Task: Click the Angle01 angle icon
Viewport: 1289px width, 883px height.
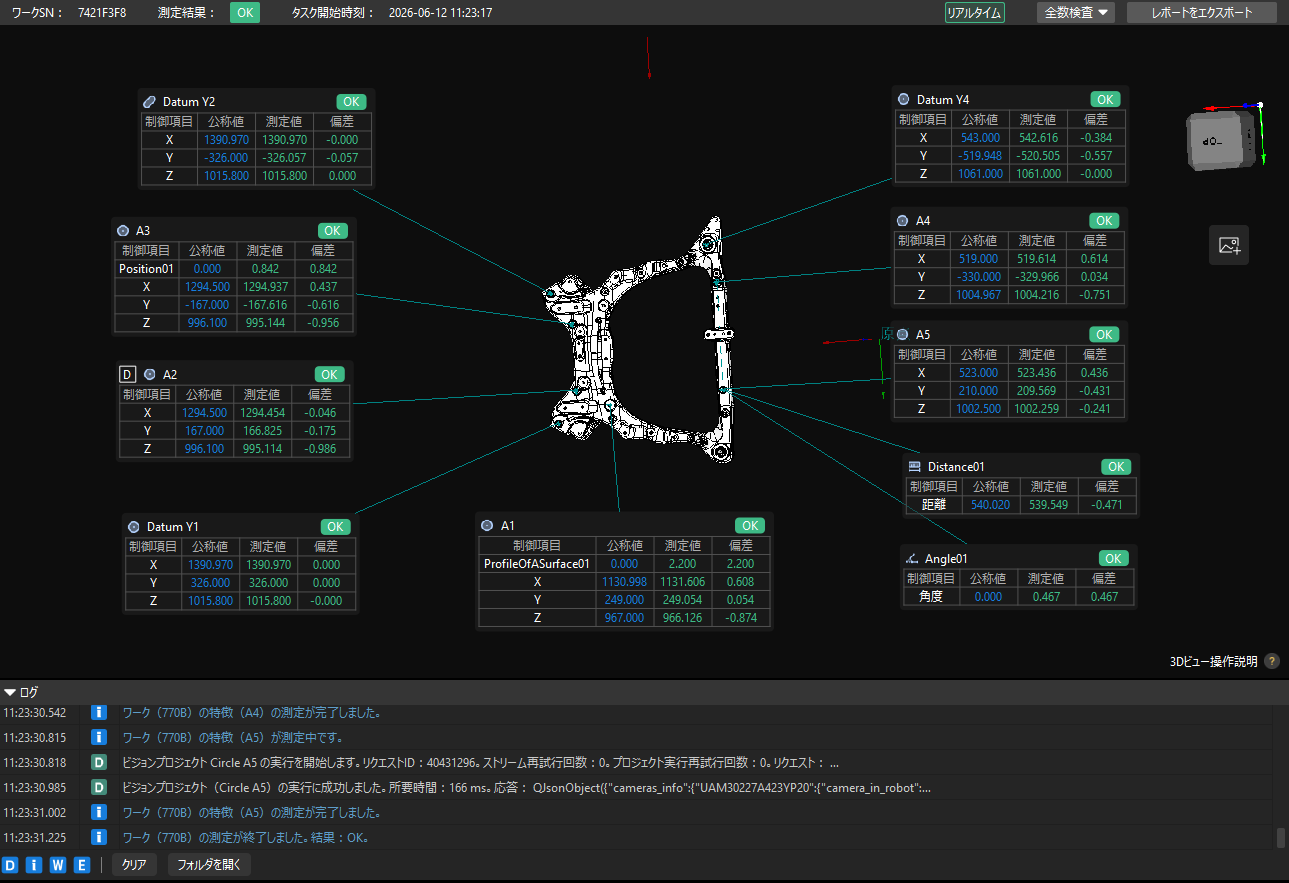Action: tap(912, 558)
